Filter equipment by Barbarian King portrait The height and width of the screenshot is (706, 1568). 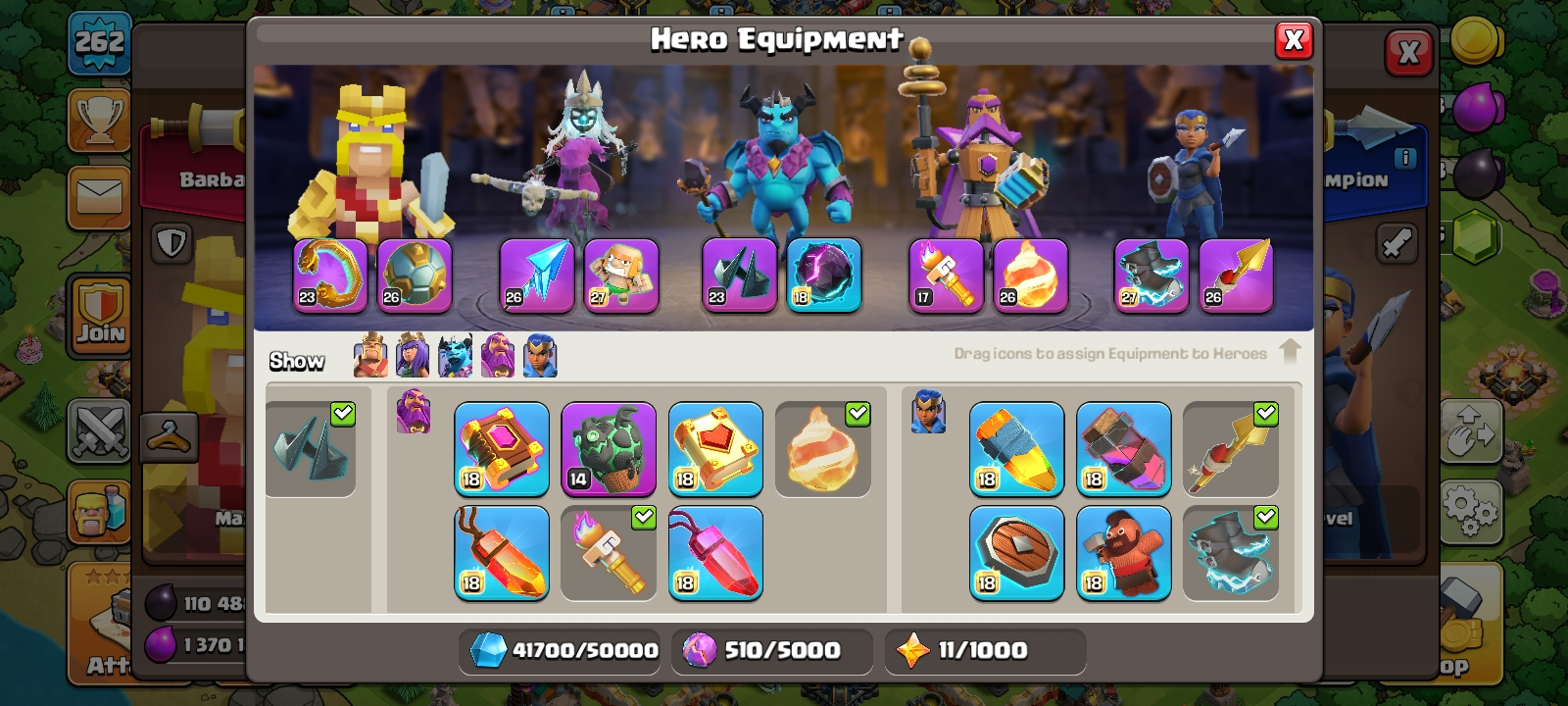[370, 355]
